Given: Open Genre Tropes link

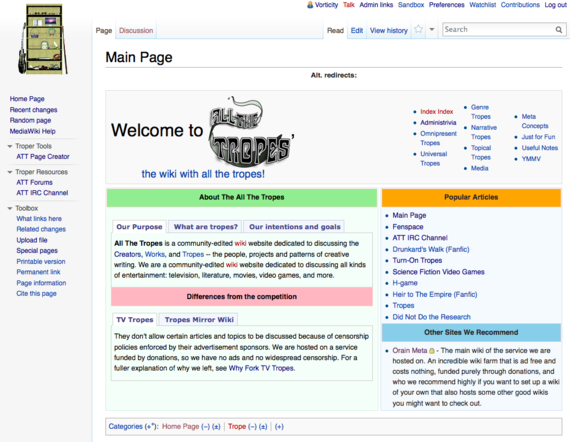Looking at the screenshot, I should point(481,112).
